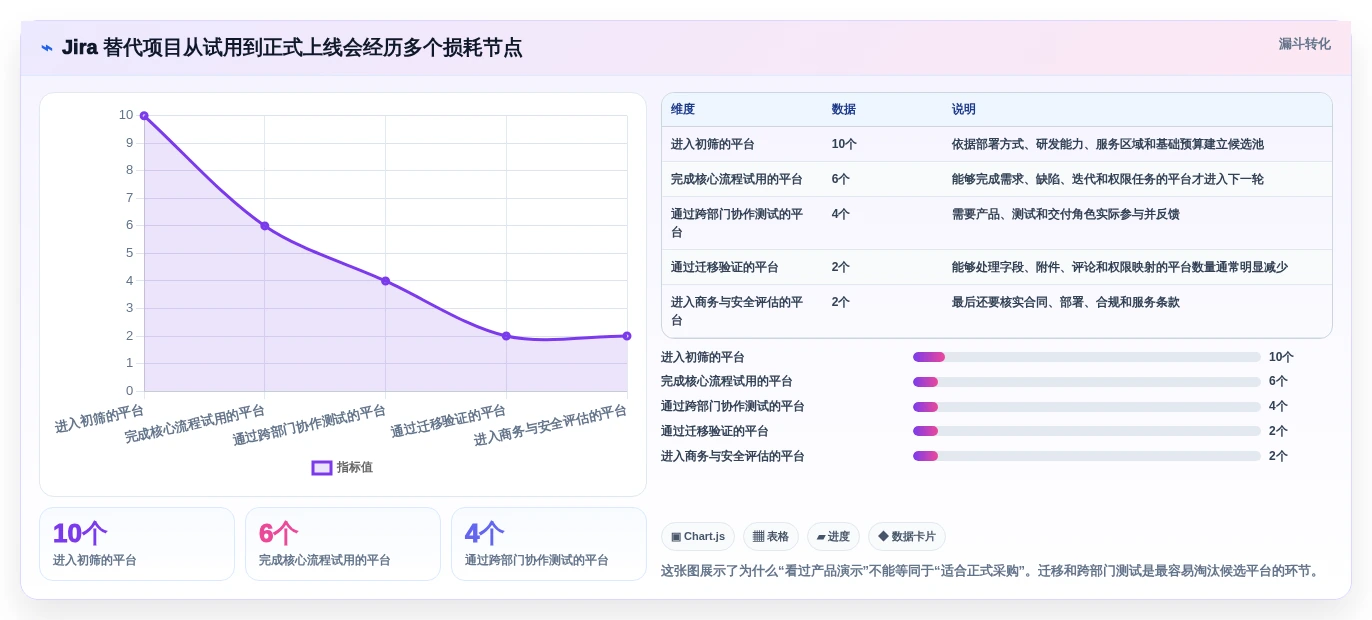Viewport: 1372px width, 620px height.
Task: Click the chart point at value 10
Action: 144,116
